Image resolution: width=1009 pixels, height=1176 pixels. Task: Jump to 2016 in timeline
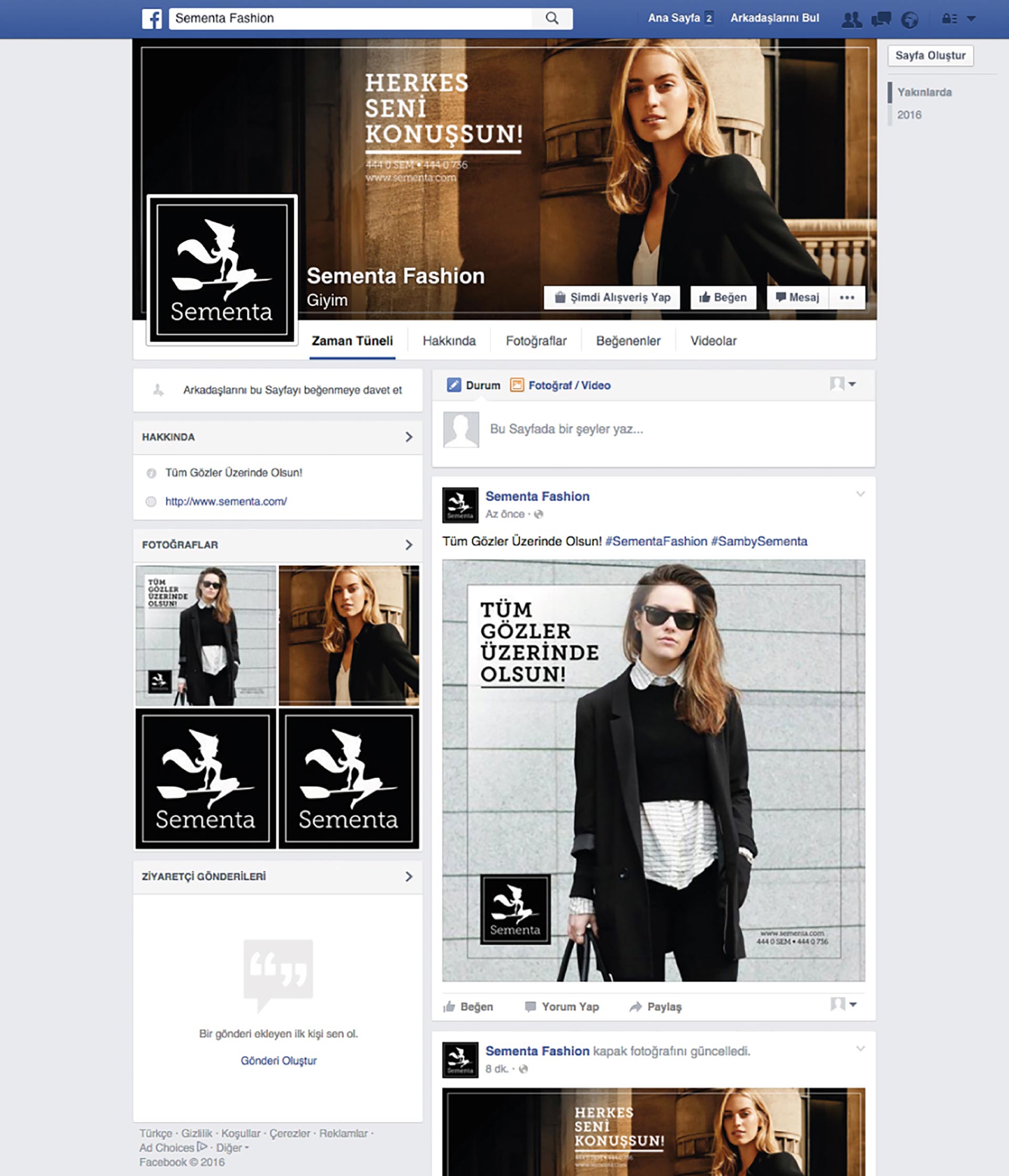point(909,115)
